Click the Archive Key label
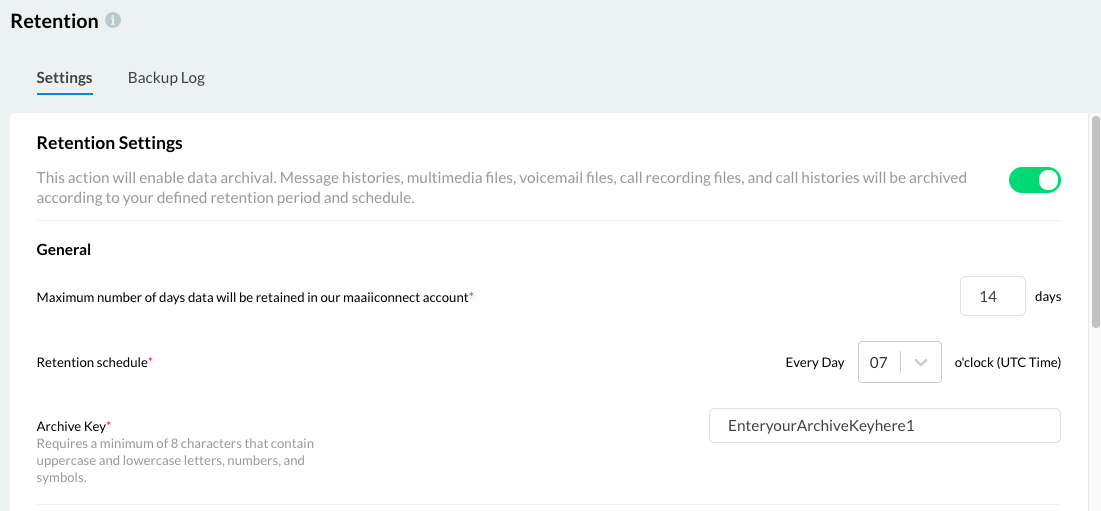This screenshot has width=1101, height=511. coord(72,426)
